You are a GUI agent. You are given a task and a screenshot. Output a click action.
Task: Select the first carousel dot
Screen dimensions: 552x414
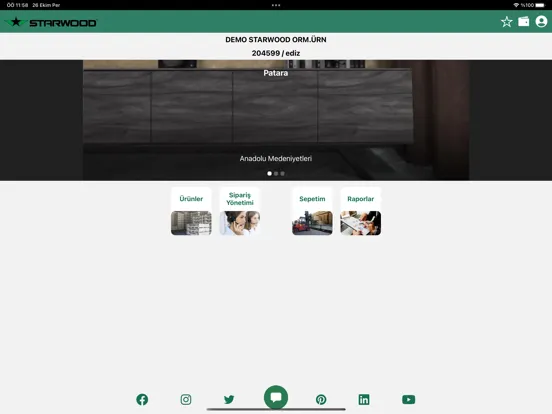tap(269, 174)
